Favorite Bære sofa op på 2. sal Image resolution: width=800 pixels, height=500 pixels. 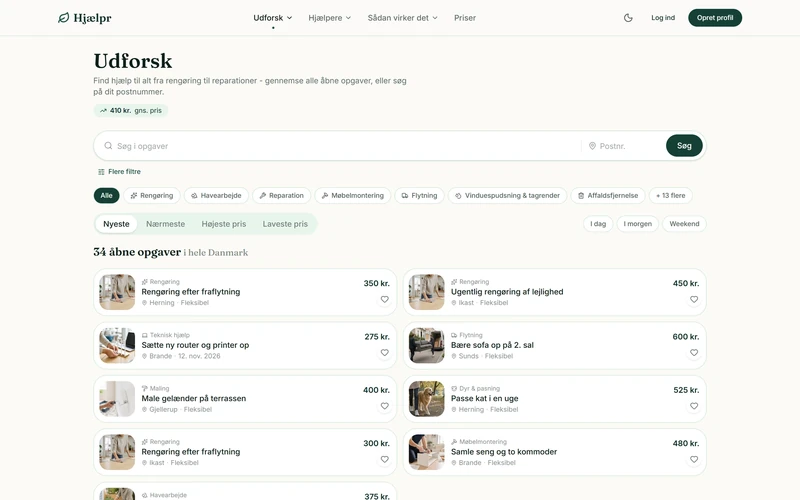point(694,353)
